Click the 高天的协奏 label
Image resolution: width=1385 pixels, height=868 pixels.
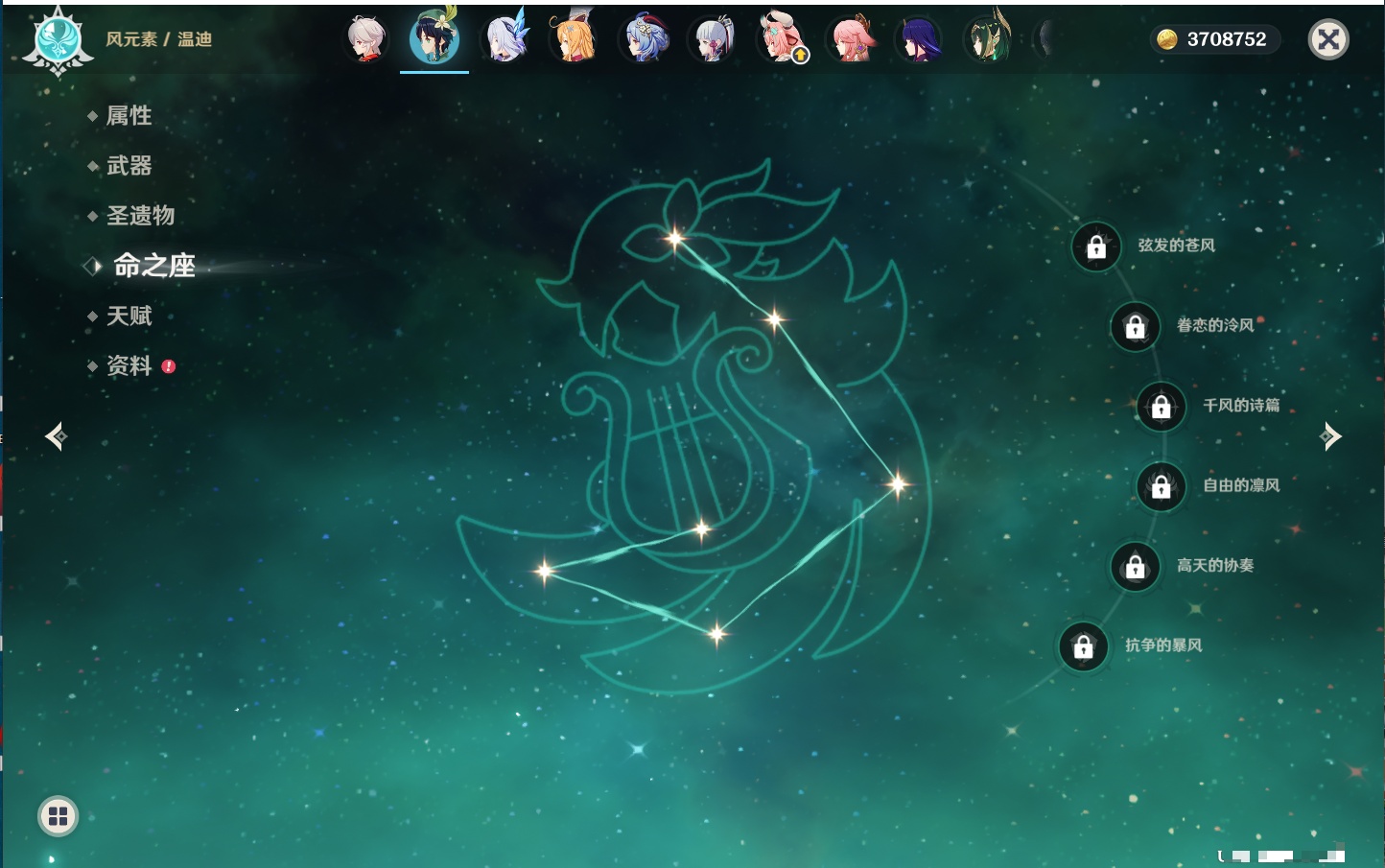(x=1215, y=565)
